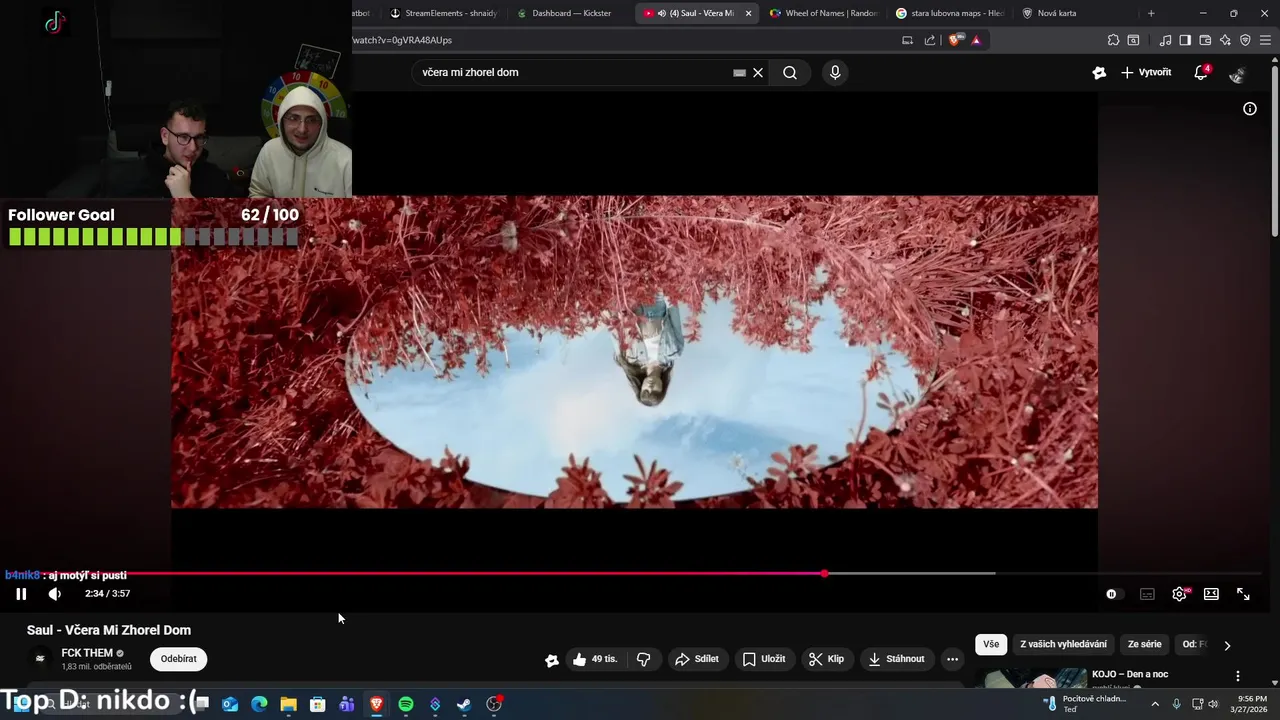The width and height of the screenshot is (1280, 720).
Task: Switch to theater mode in the player
Action: coord(1211,594)
